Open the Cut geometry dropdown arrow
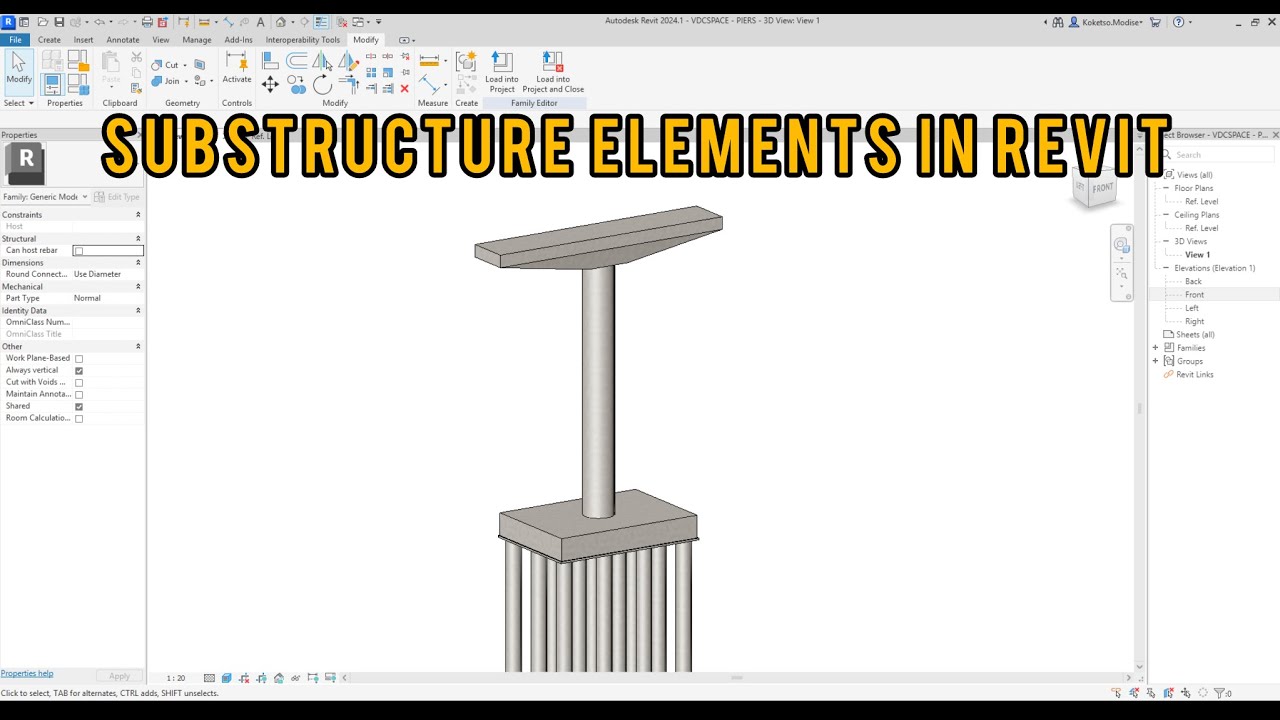The width and height of the screenshot is (1280, 720). point(186,65)
